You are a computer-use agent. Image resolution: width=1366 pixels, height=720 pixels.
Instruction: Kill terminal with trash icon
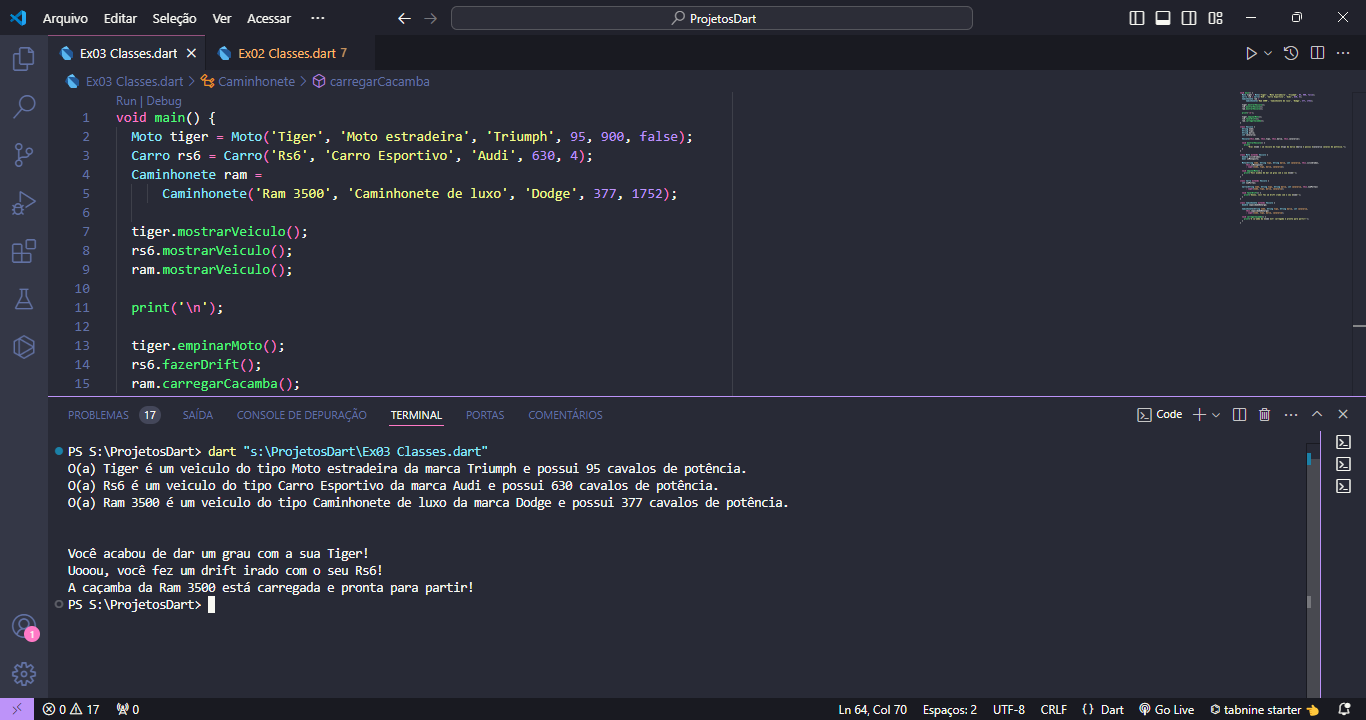coord(1264,414)
